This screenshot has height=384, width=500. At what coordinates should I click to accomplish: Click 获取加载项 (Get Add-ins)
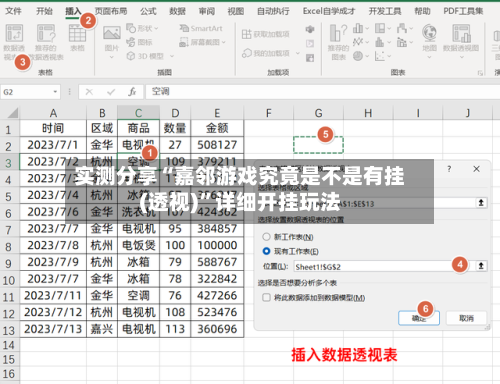click(x=266, y=34)
